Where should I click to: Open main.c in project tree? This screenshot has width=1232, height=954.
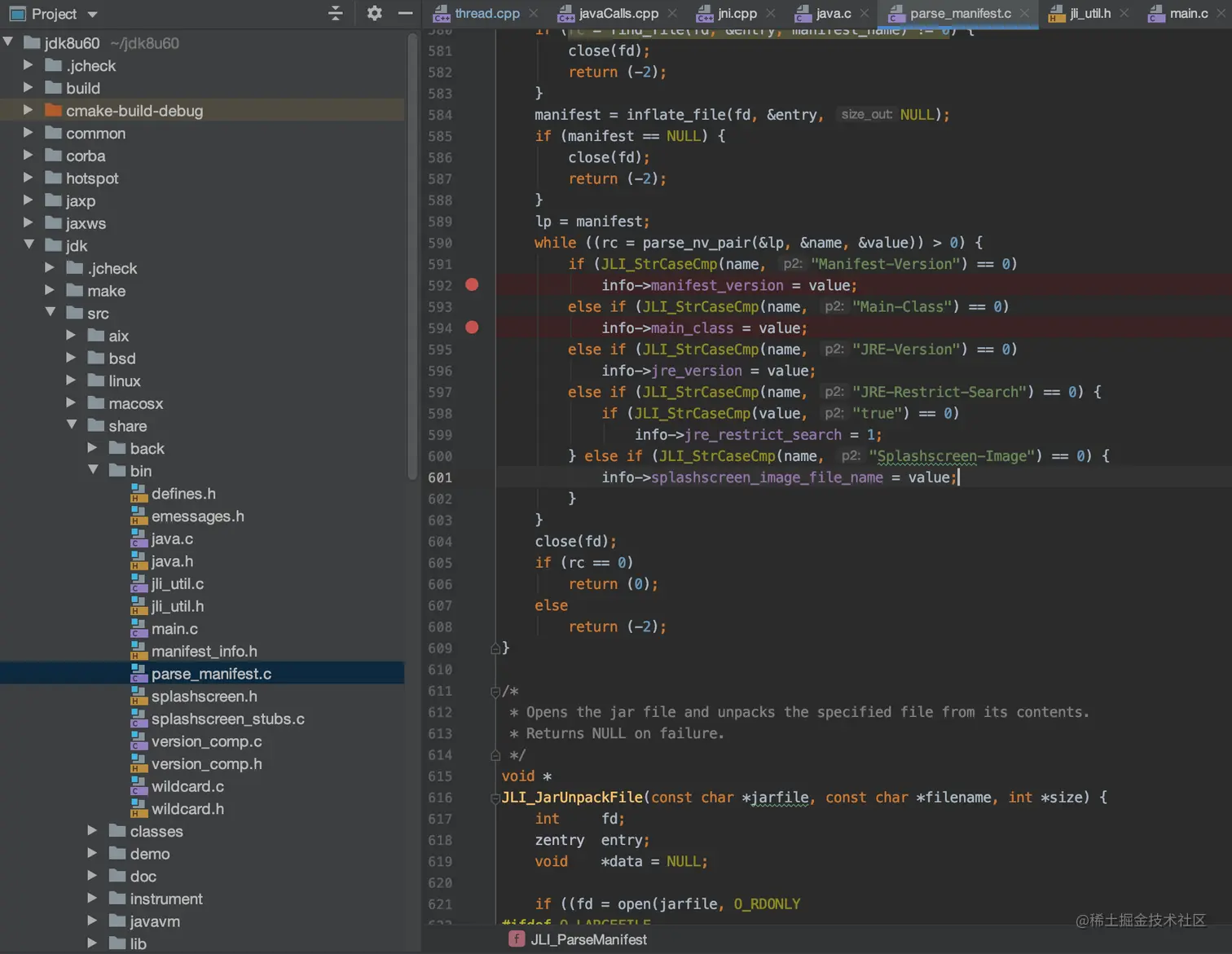174,629
